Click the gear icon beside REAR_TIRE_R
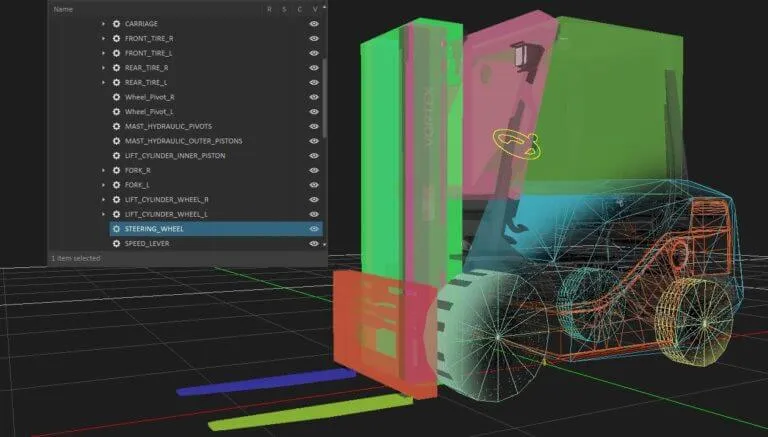768x437 pixels. click(116, 68)
